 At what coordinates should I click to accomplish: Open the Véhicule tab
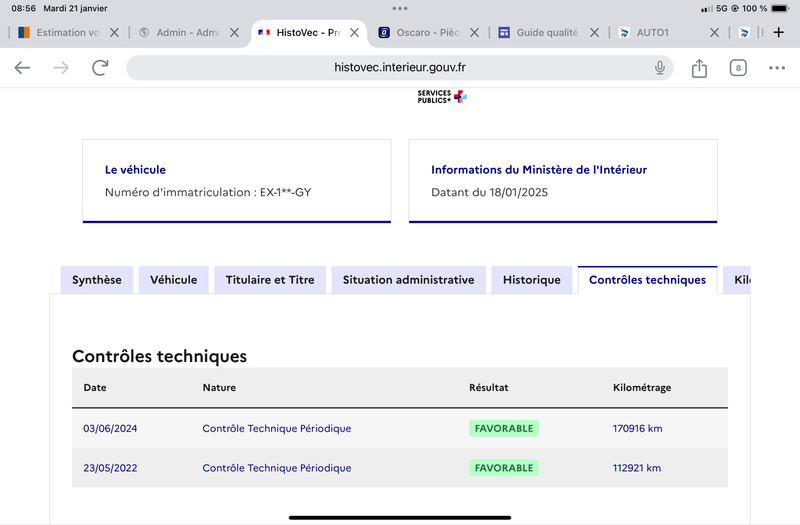(x=173, y=280)
